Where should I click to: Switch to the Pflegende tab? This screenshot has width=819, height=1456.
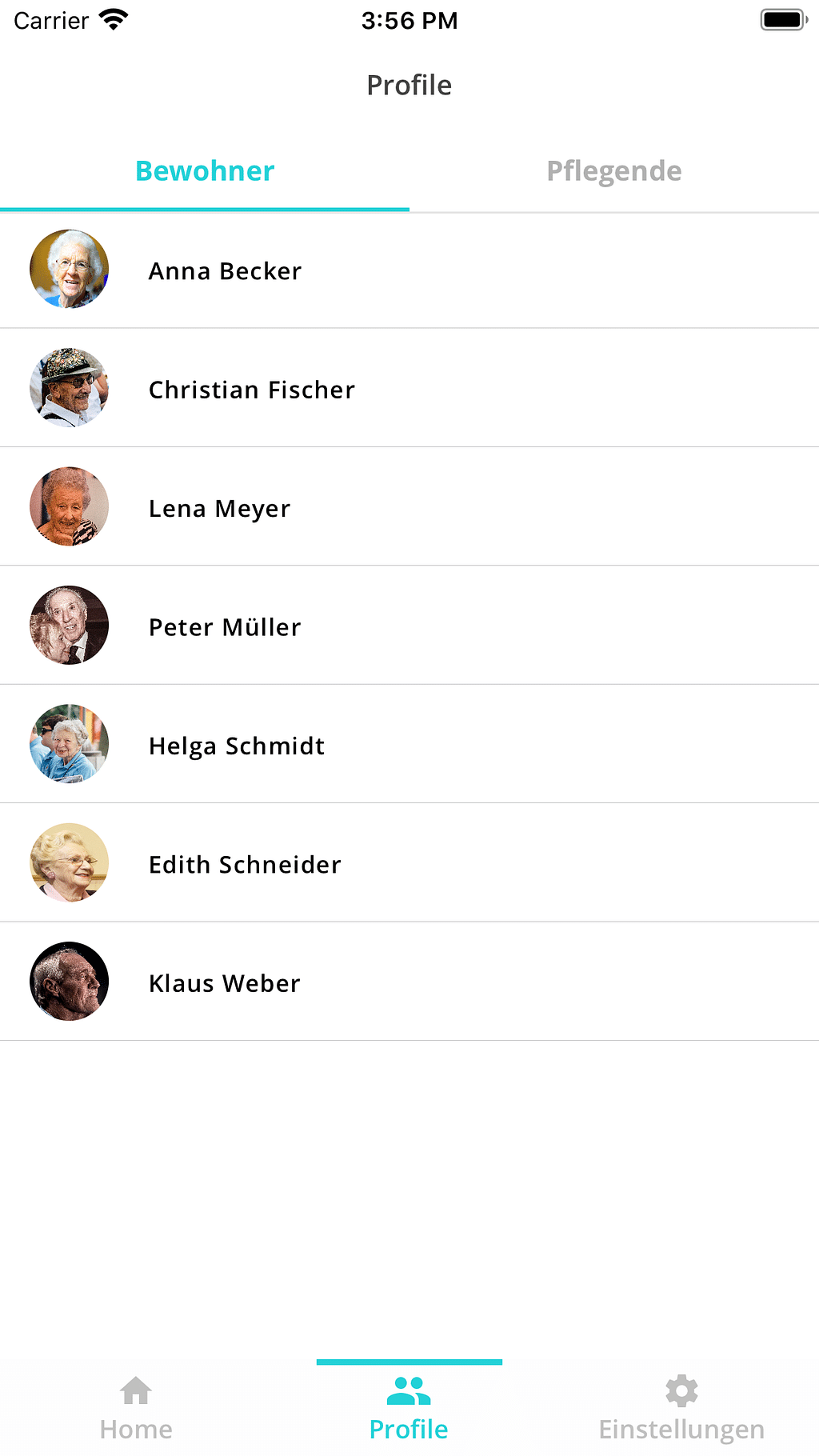click(613, 171)
